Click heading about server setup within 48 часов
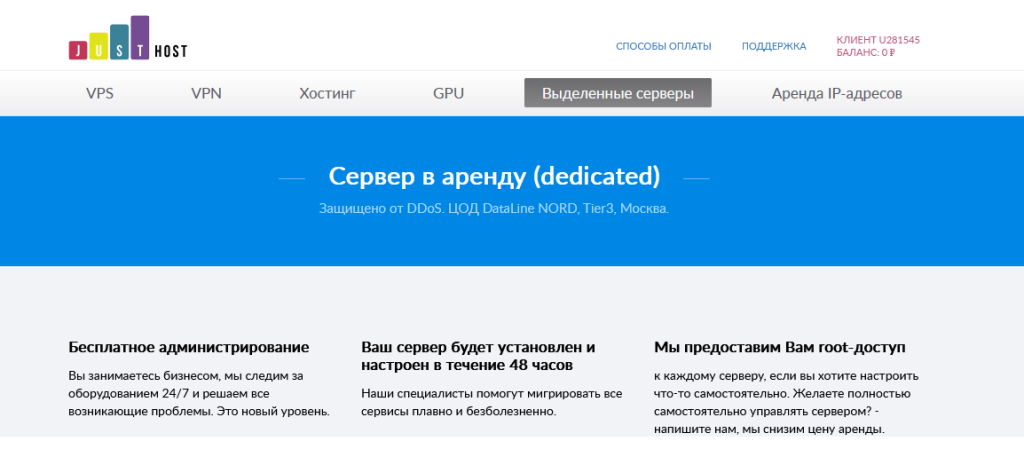 (478, 356)
